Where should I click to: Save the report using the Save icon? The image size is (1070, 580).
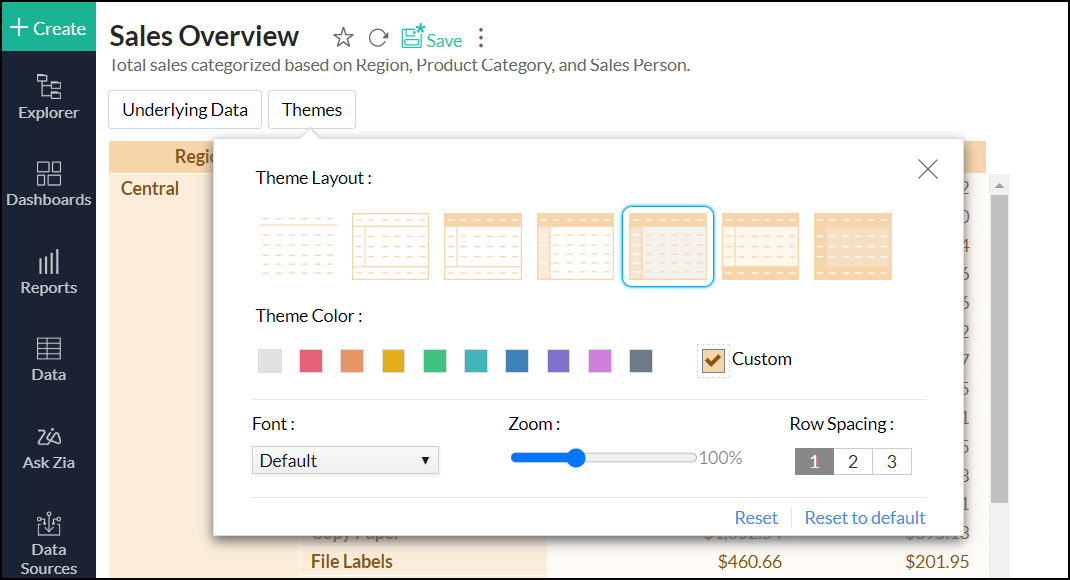[431, 39]
